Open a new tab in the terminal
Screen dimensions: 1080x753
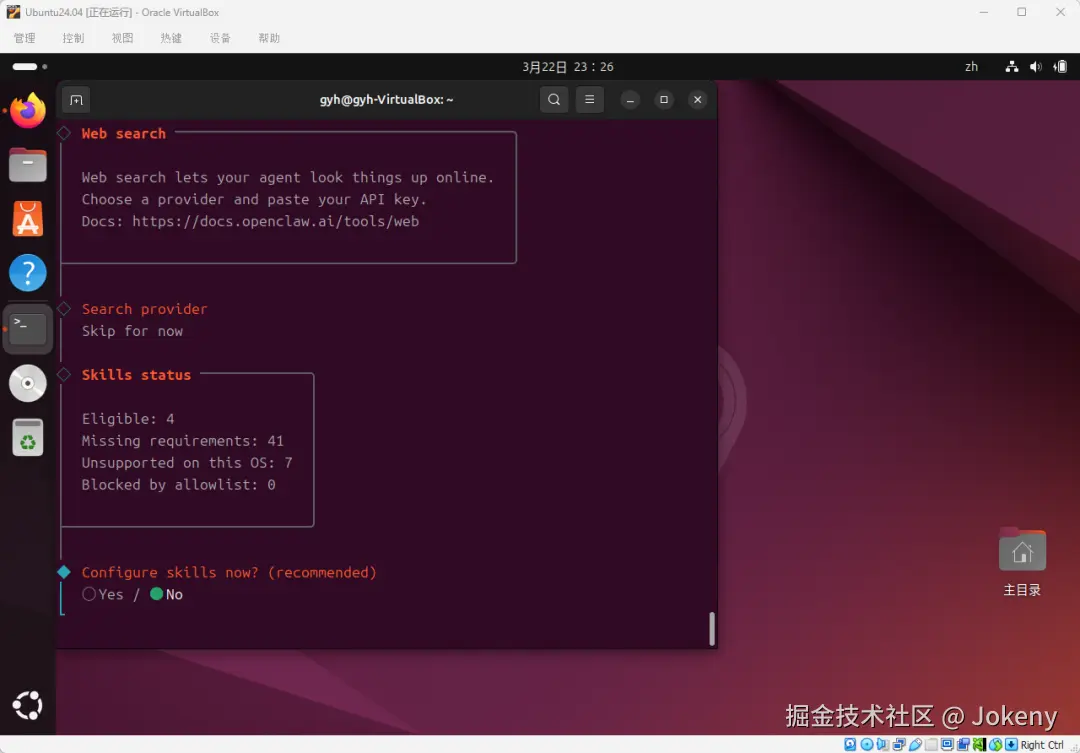coord(76,100)
